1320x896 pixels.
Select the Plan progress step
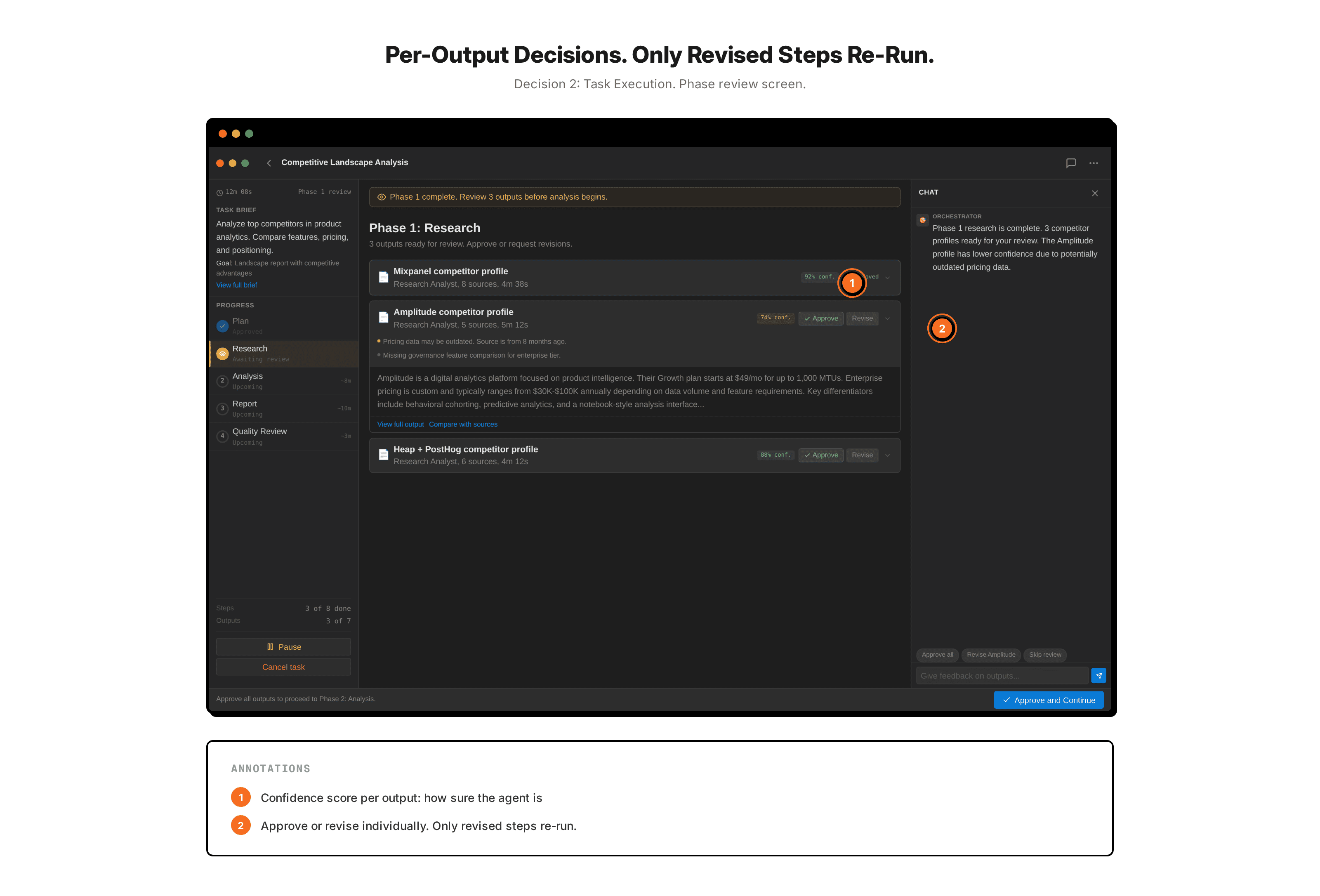point(283,326)
